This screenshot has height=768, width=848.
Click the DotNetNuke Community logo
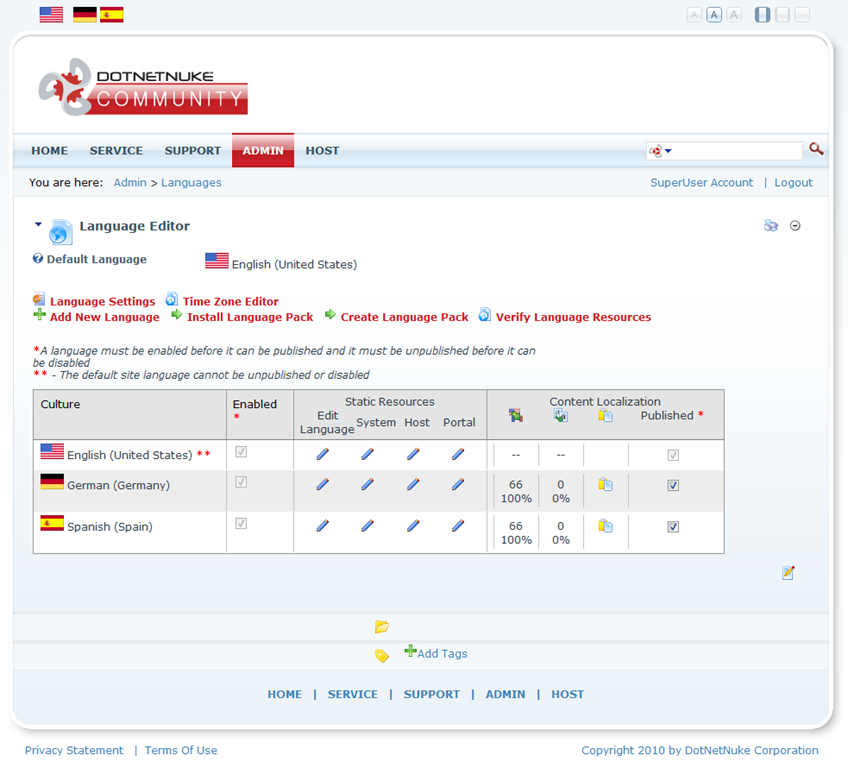[143, 87]
